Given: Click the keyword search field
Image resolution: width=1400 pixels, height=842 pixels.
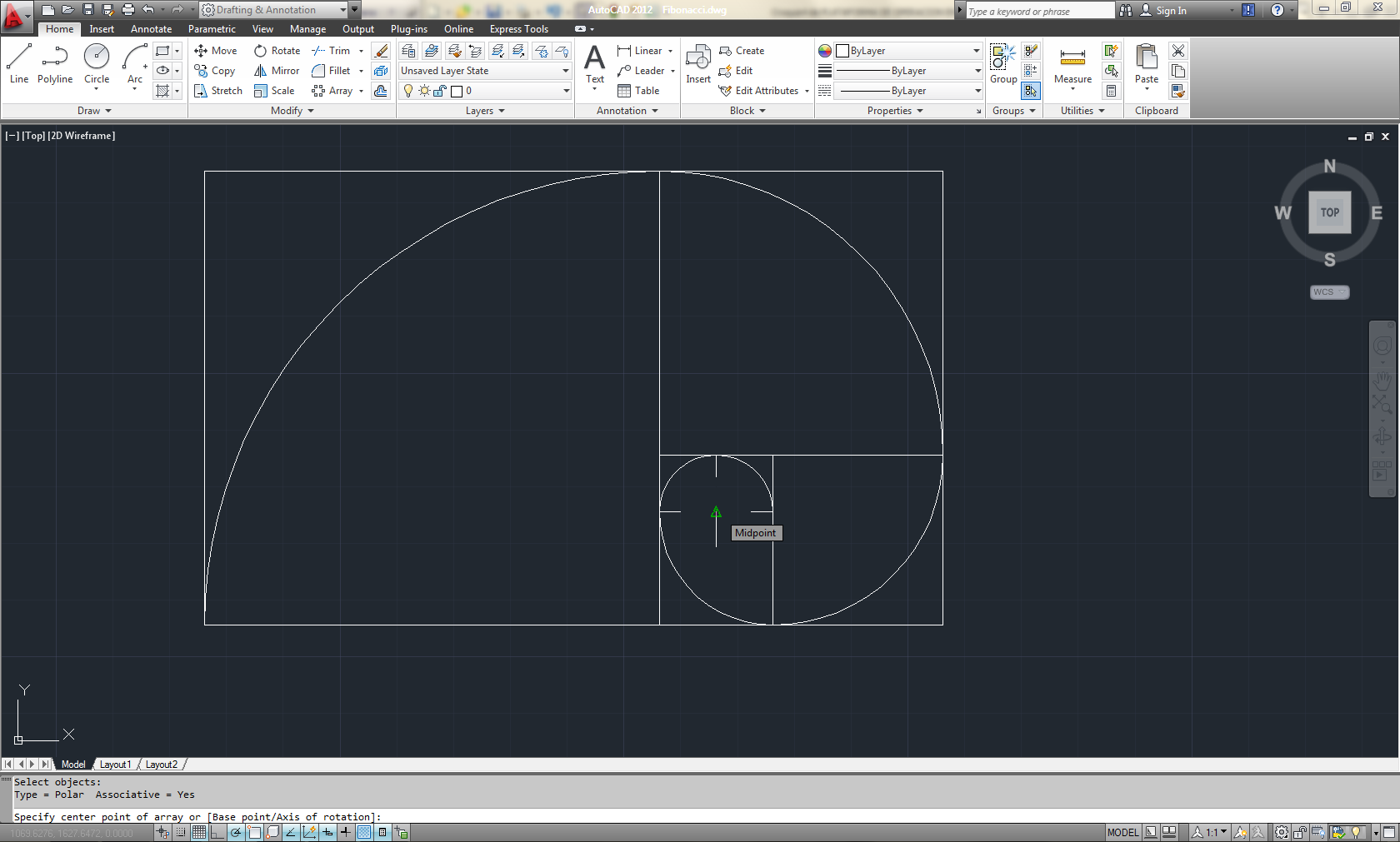Looking at the screenshot, I should click(x=1039, y=11).
